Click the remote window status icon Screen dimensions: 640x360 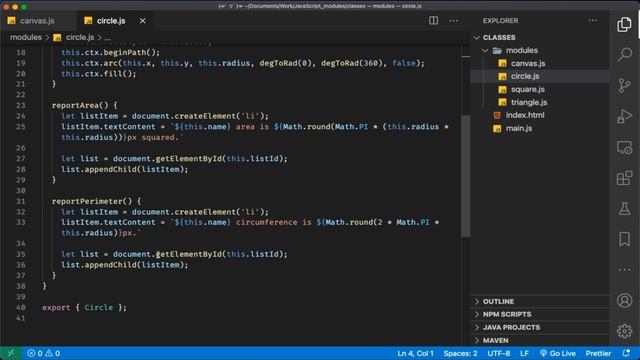pyautogui.click(x=11, y=353)
